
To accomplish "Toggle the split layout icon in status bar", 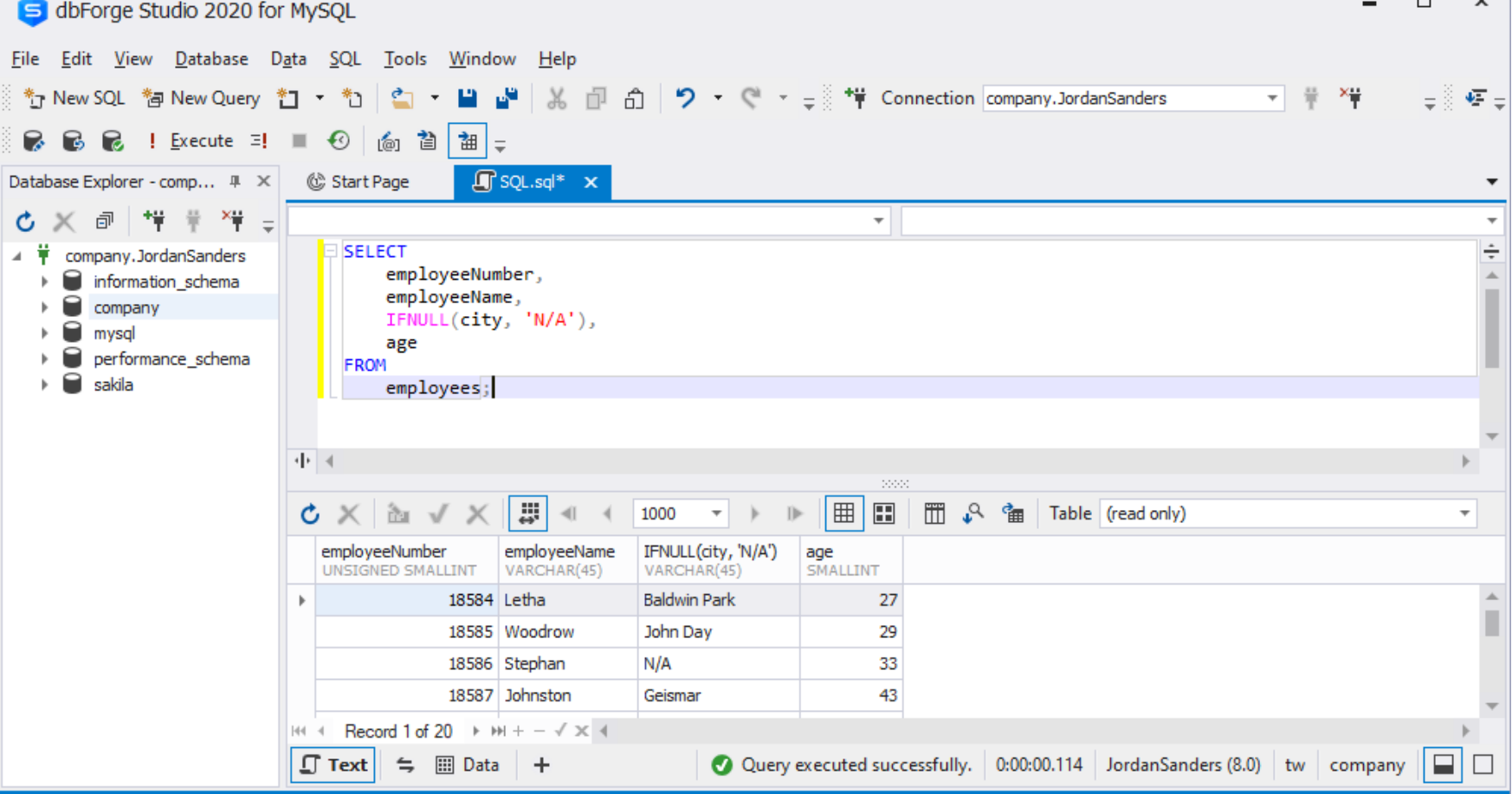I will point(1444,765).
